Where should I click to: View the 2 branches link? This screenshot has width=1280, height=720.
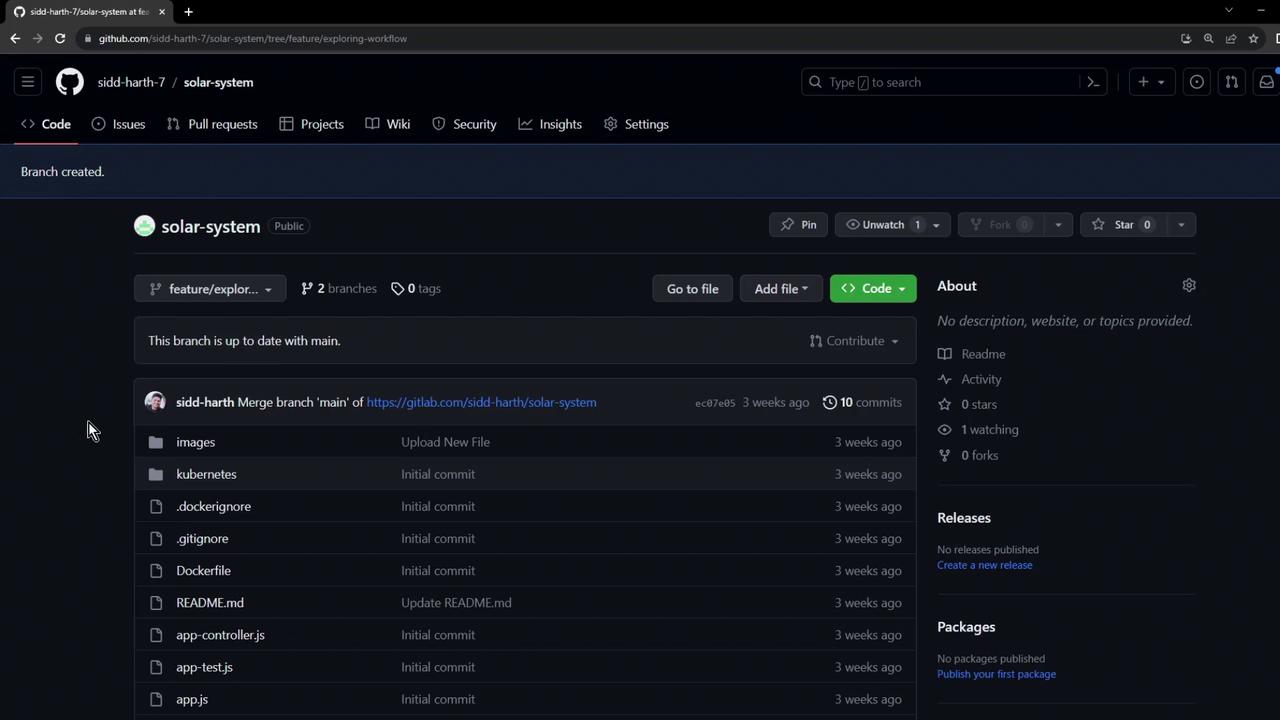click(x=339, y=289)
